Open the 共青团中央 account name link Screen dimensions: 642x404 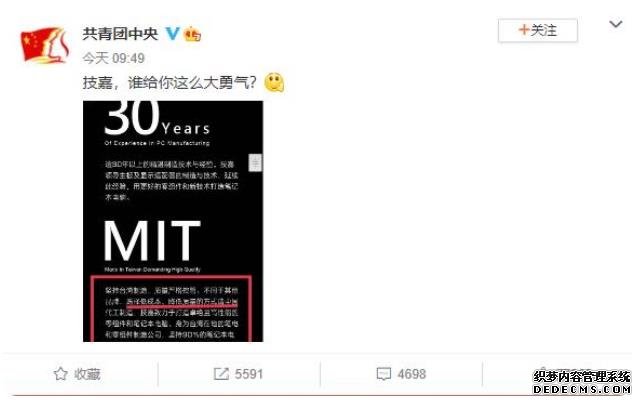point(120,34)
